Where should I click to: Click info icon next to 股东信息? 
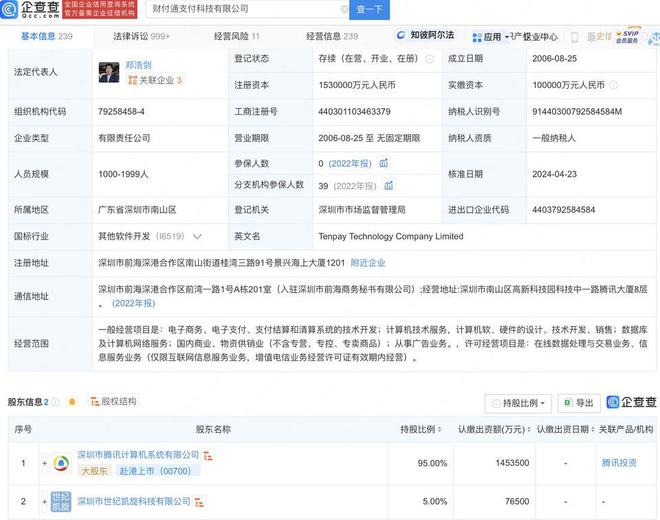[x=56, y=402]
